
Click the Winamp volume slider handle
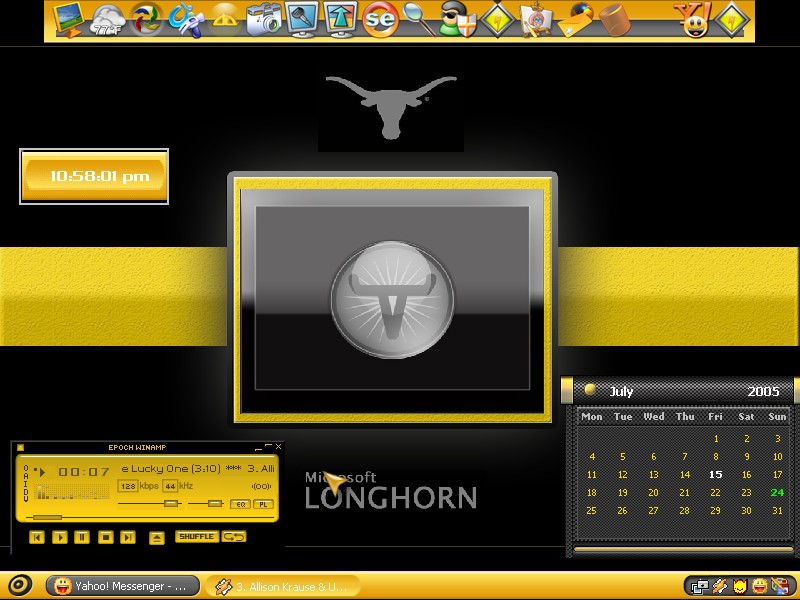(x=171, y=504)
